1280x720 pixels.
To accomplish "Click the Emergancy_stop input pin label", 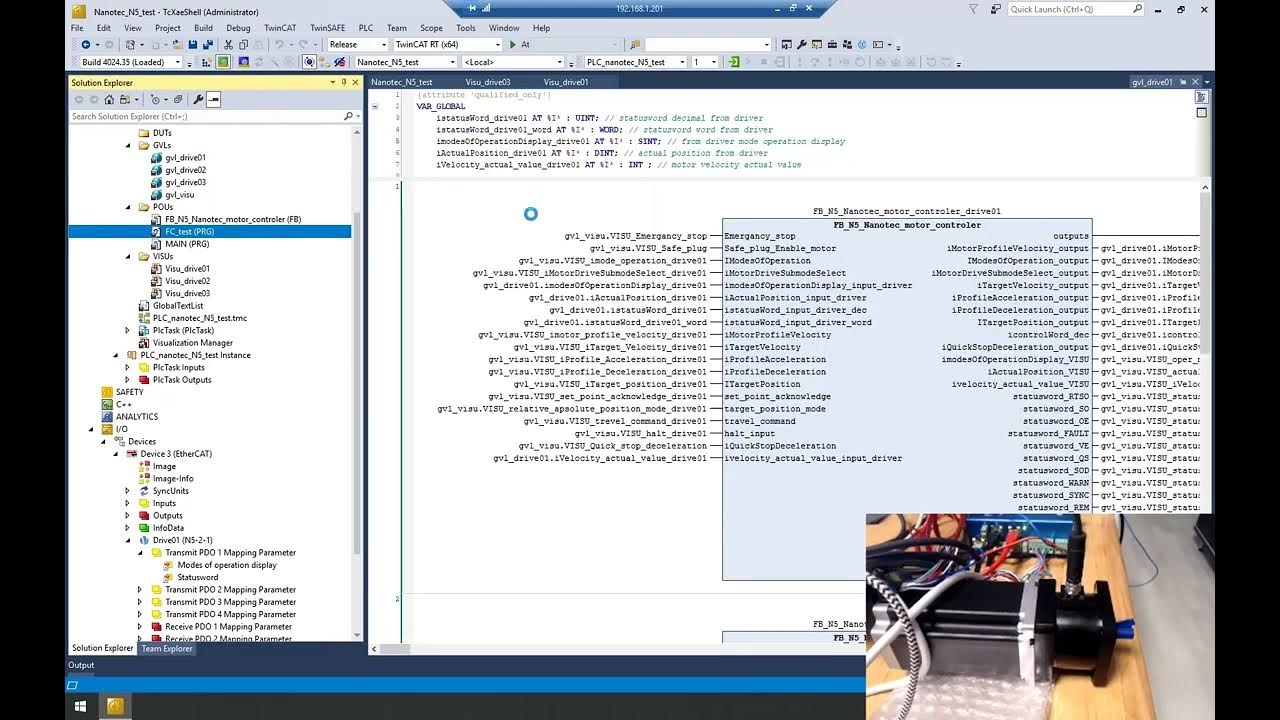I will pos(760,236).
